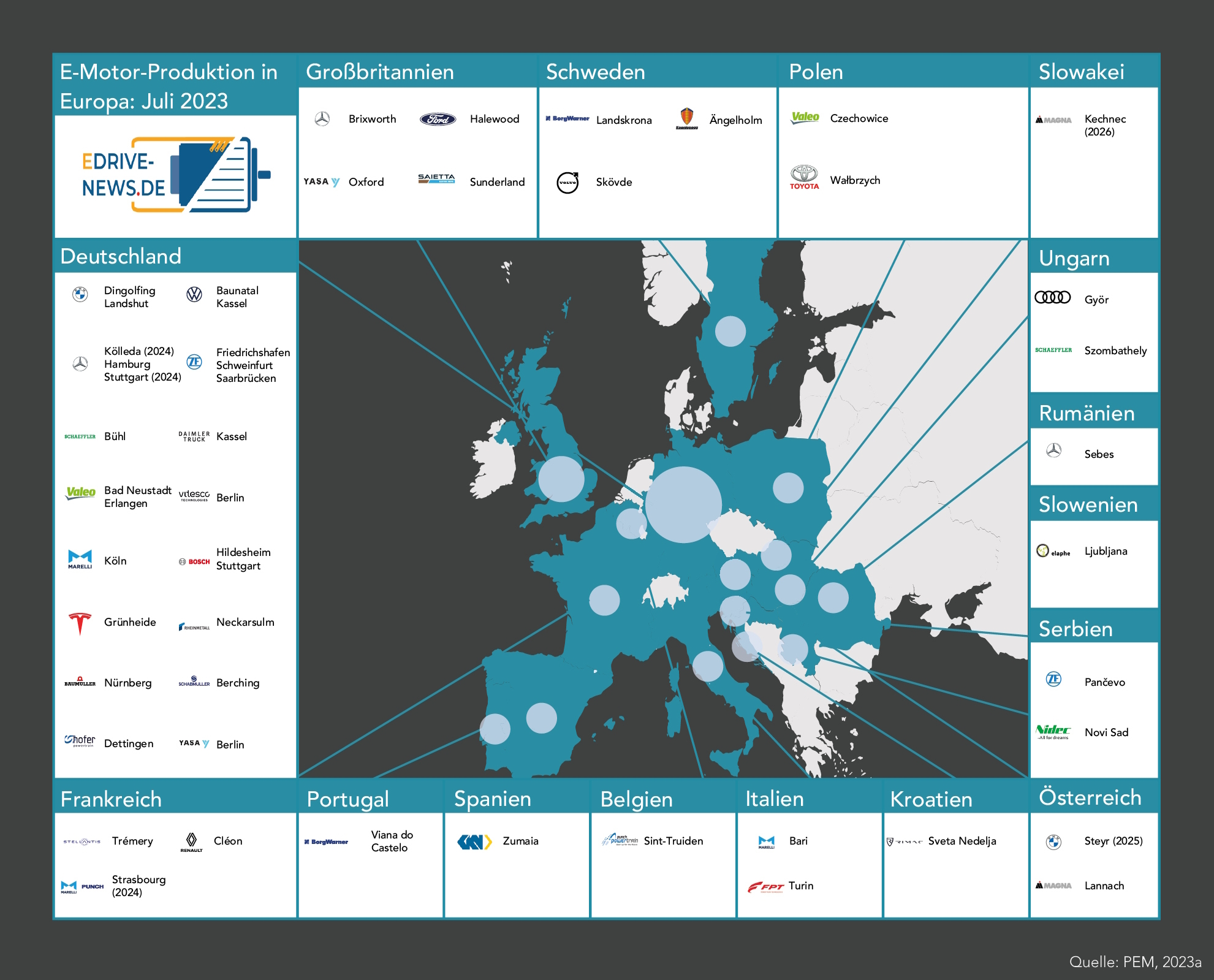Click the Rheinmetall logo next to Neckarsulm
The image size is (1214, 980).
coord(194,626)
